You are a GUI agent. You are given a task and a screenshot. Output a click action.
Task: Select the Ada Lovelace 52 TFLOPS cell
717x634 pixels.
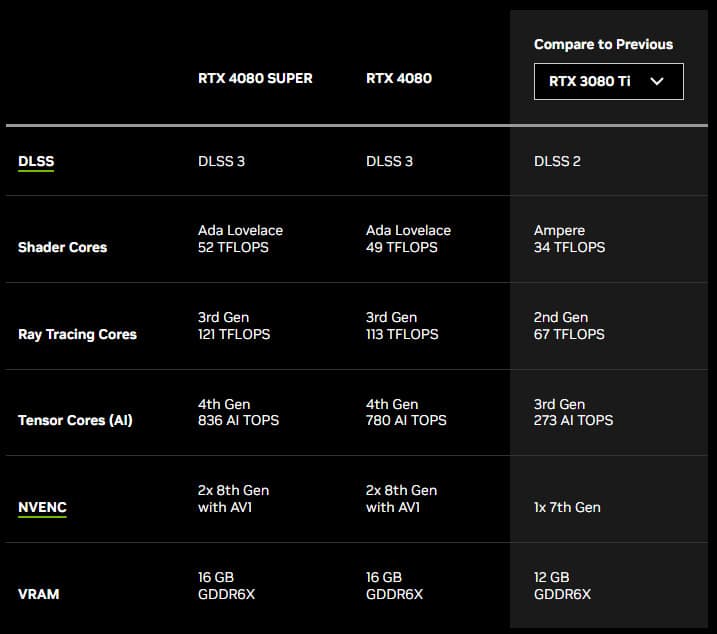(240, 238)
